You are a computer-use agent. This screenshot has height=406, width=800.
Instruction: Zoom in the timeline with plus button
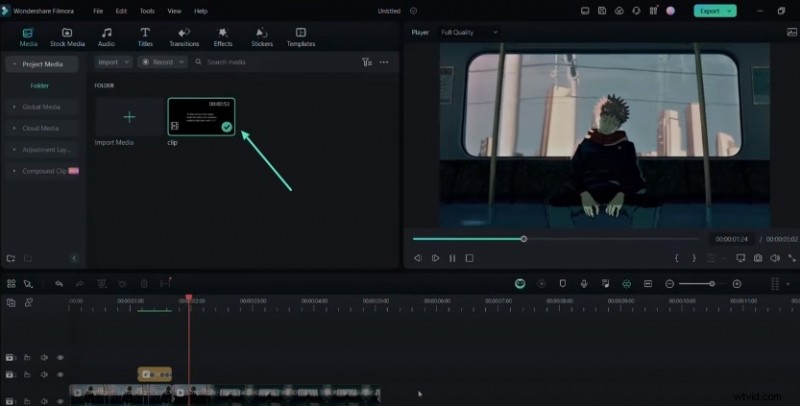click(x=737, y=284)
